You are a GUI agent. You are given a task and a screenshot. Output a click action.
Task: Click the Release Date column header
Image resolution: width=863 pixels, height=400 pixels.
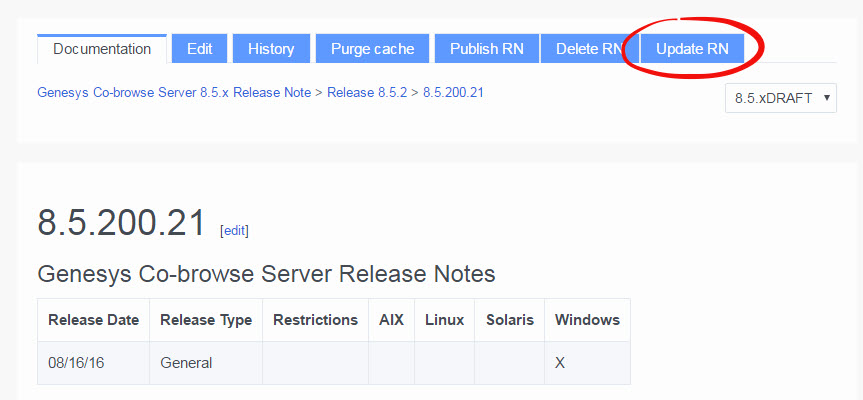[x=94, y=320]
